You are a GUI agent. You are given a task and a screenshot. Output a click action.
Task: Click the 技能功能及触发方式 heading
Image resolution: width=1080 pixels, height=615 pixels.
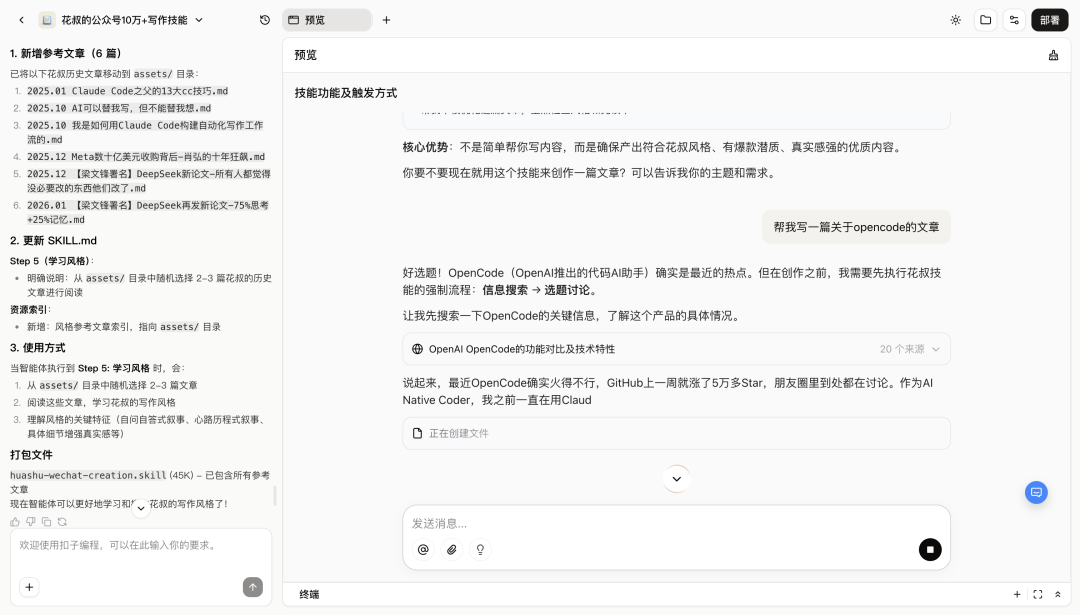(x=346, y=93)
